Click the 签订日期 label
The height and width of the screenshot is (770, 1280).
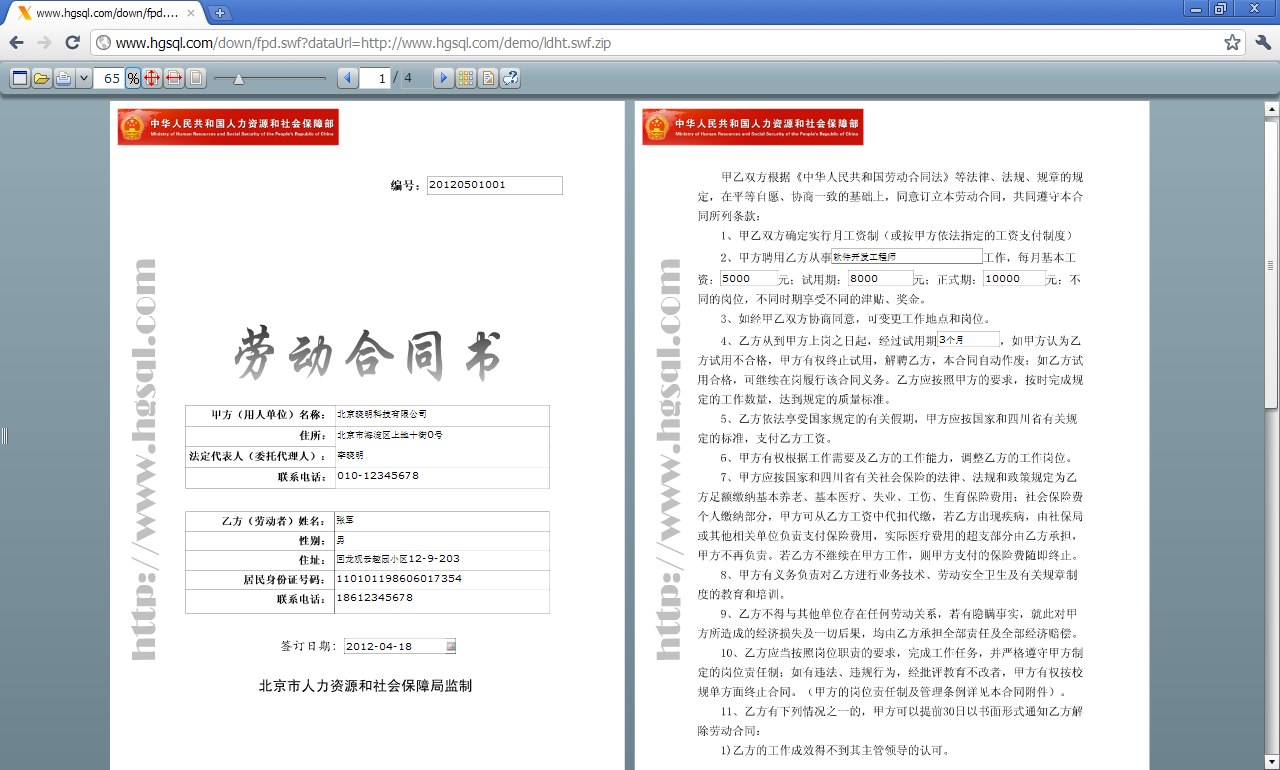[x=308, y=646]
